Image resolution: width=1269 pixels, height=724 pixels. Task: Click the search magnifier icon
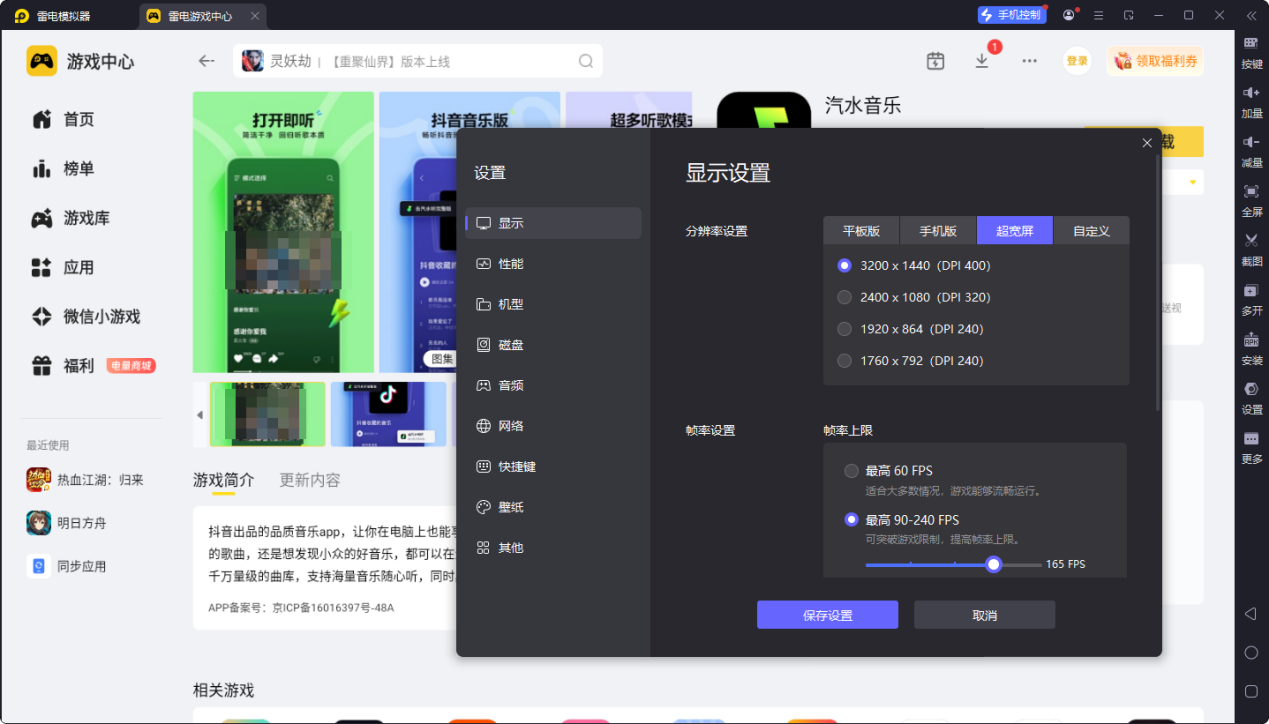click(586, 61)
